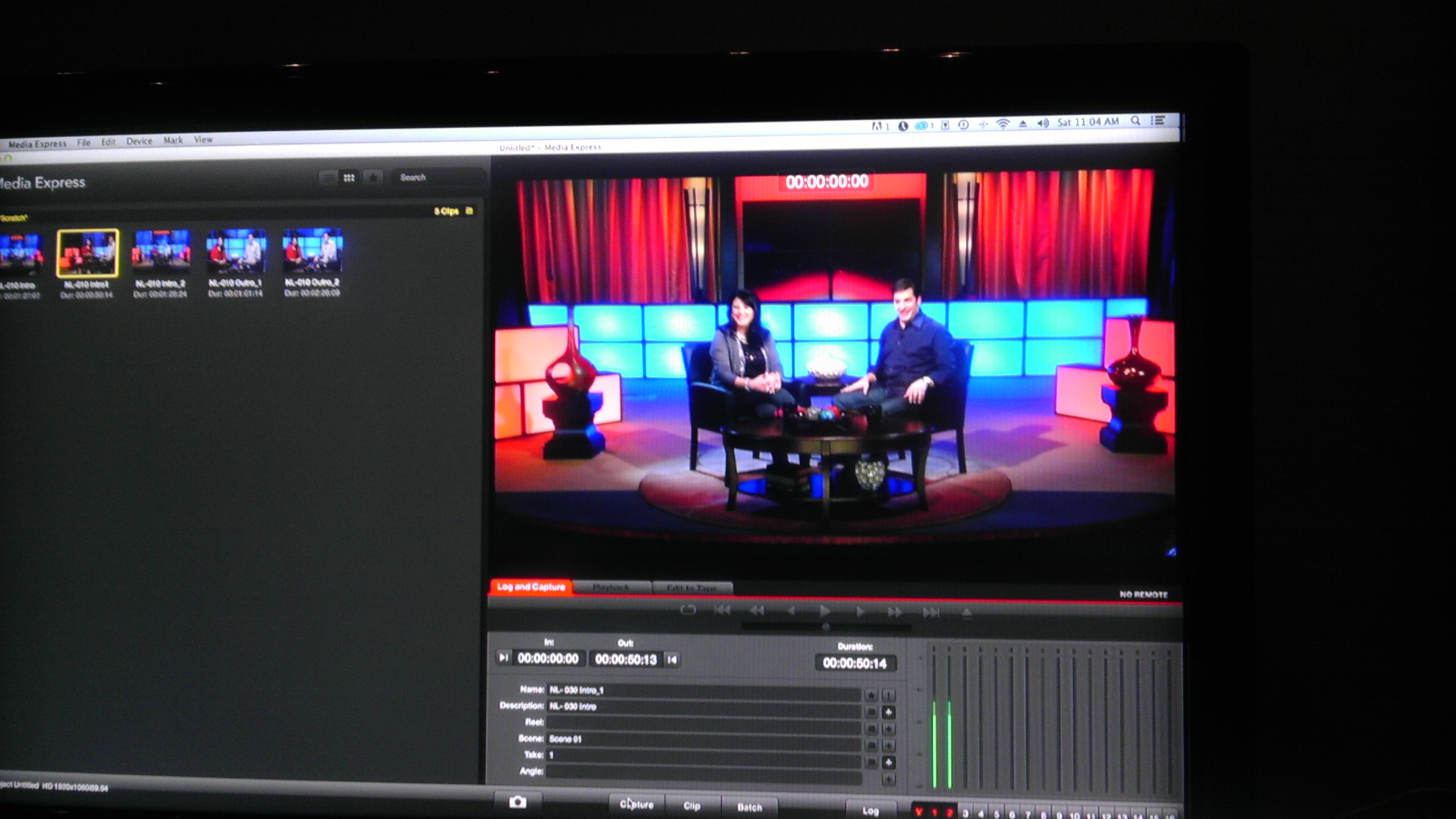Toggle audio channel 3 enable button
Image resolution: width=1456 pixels, height=819 pixels.
click(x=965, y=813)
